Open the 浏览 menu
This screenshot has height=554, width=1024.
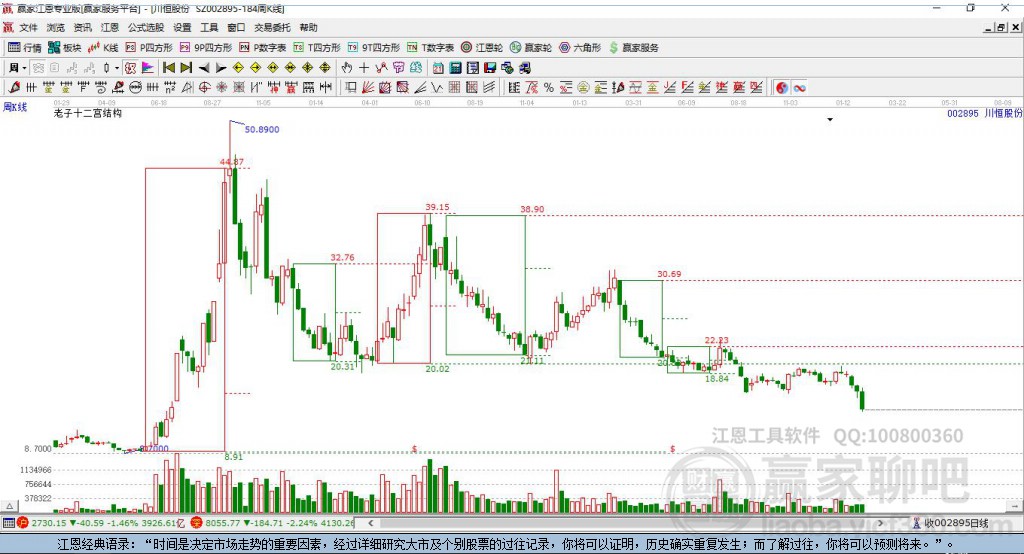click(56, 27)
